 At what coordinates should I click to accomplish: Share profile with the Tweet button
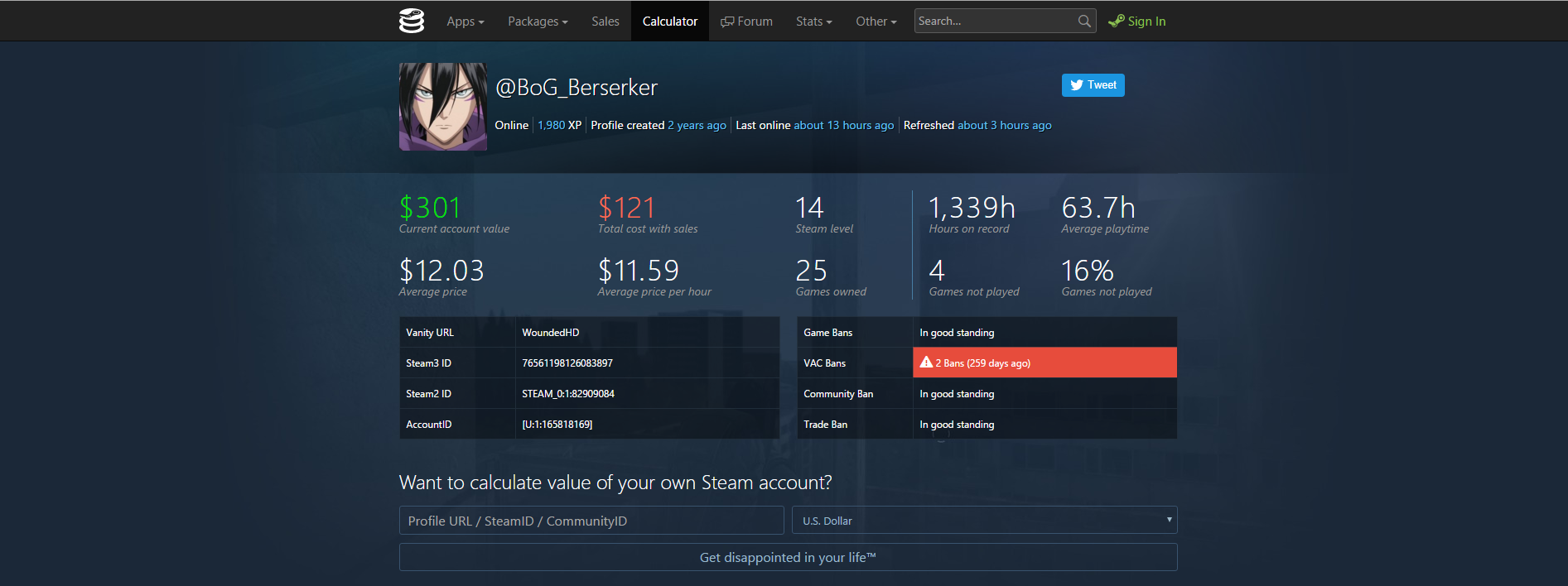pos(1093,85)
